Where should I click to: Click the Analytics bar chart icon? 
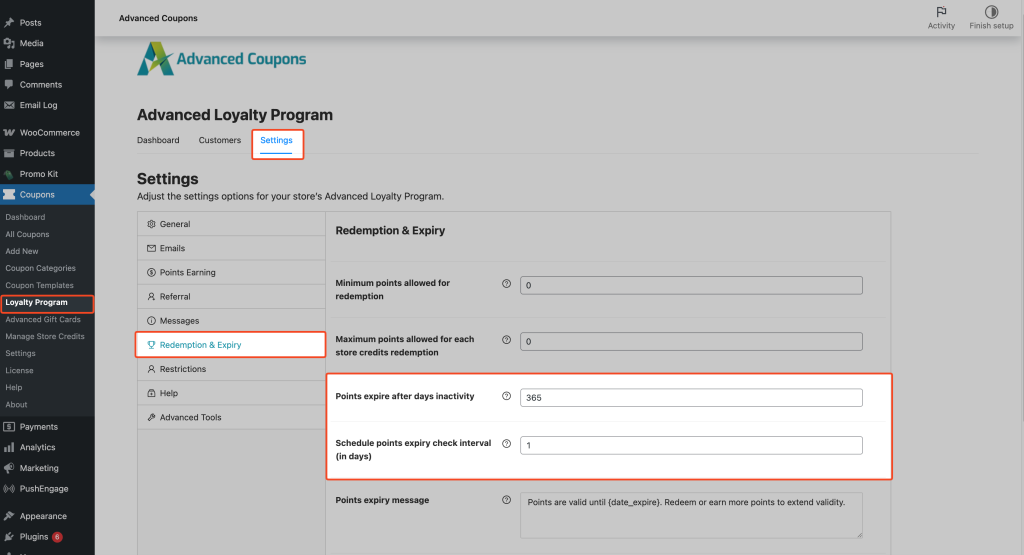(x=9, y=447)
